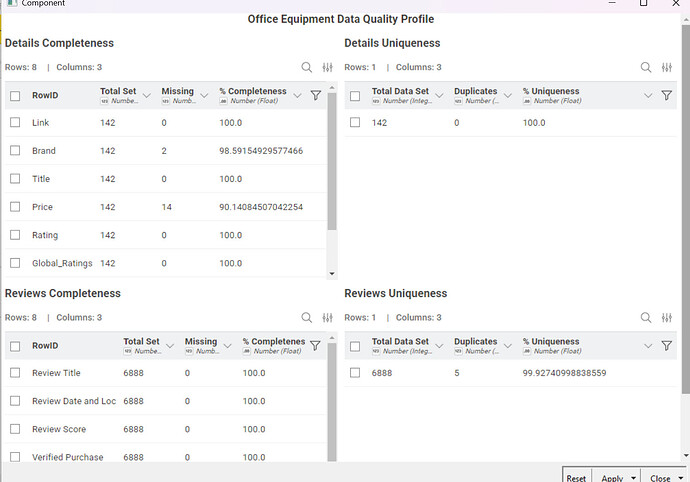Click search icon in Reviews Completeness table
Image resolution: width=690 pixels, height=482 pixels.
click(x=307, y=318)
